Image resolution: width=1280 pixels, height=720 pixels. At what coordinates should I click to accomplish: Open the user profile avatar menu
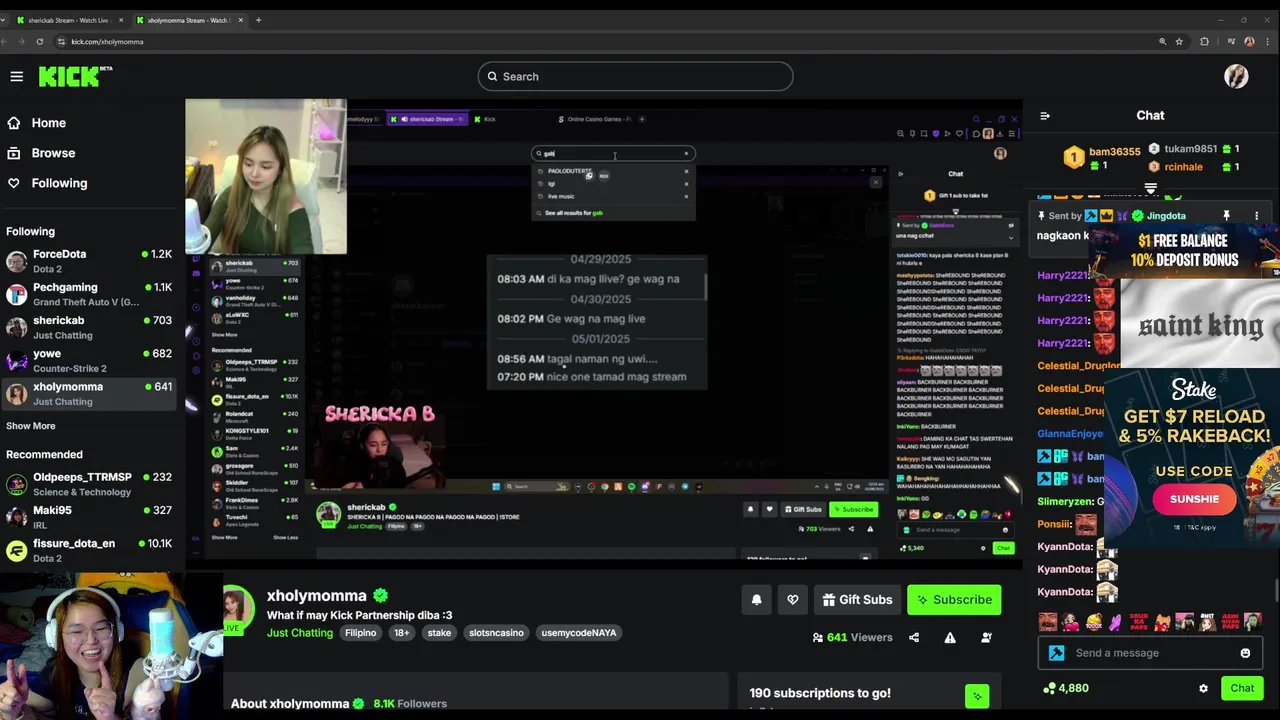[x=1236, y=76]
